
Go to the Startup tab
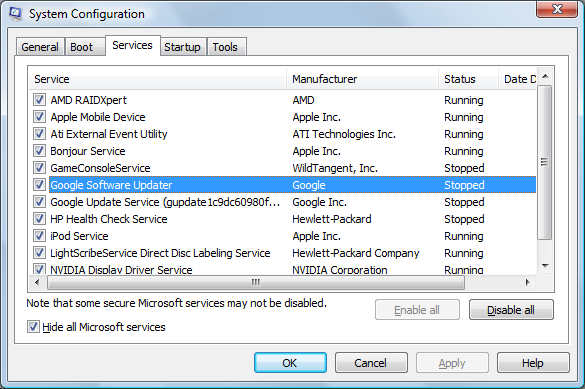point(182,47)
